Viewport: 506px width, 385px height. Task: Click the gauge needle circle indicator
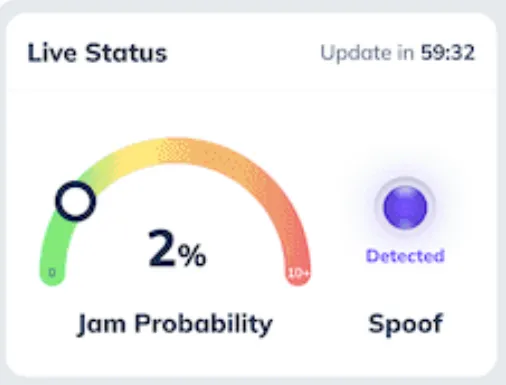pos(76,201)
